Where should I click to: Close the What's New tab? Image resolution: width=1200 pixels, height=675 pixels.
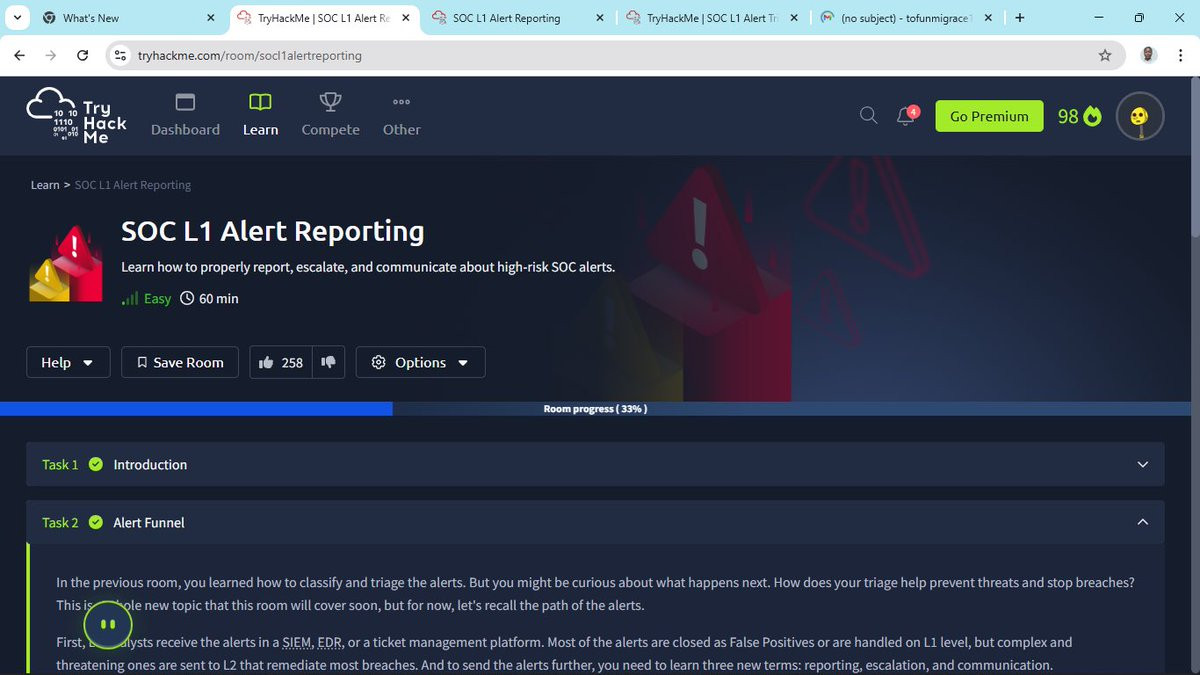210,18
